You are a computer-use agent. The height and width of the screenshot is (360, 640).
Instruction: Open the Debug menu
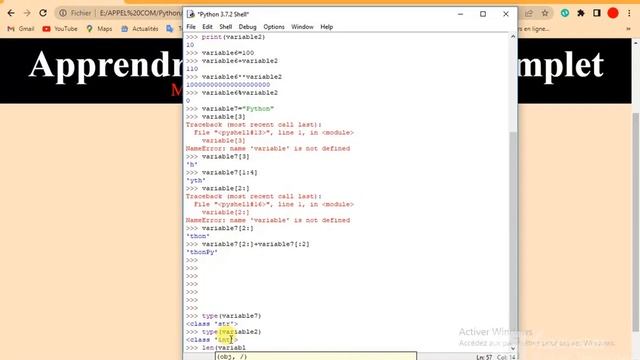pos(247,27)
